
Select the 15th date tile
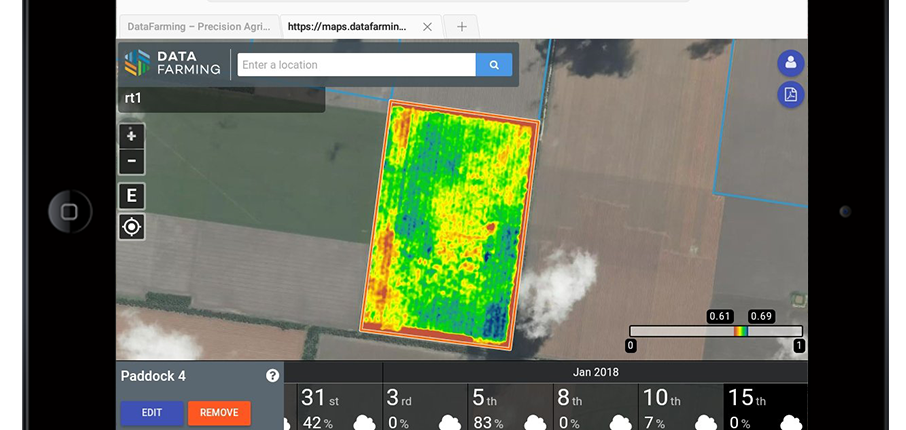point(766,407)
